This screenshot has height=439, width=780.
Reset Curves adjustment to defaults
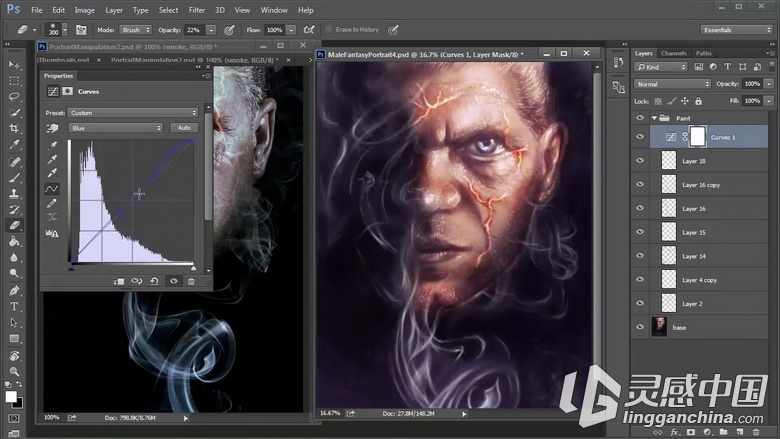point(155,281)
